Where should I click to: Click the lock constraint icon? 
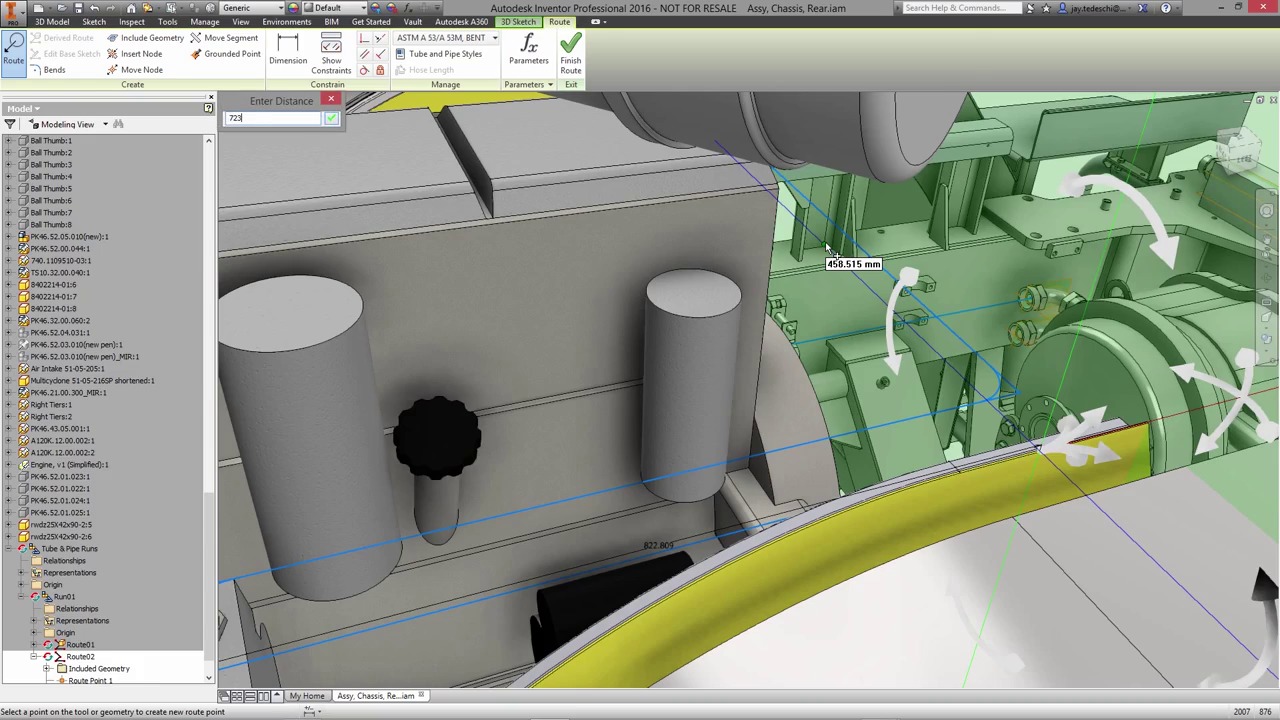(x=380, y=70)
